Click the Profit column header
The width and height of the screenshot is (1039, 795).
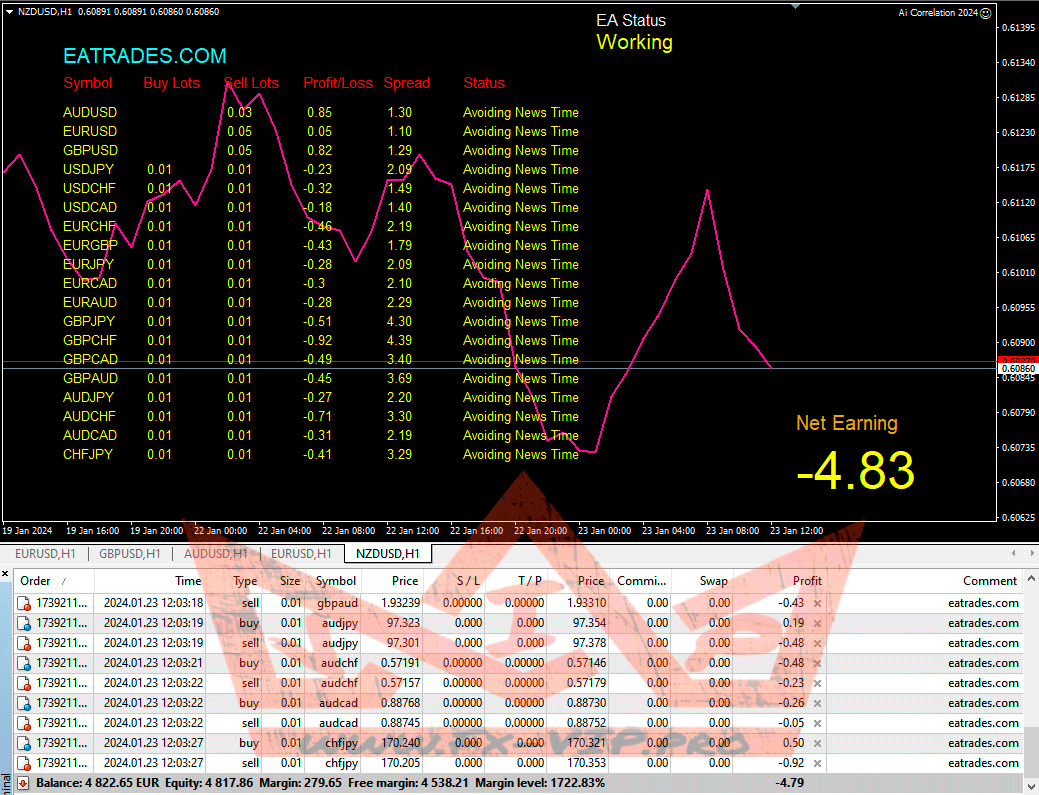click(806, 581)
